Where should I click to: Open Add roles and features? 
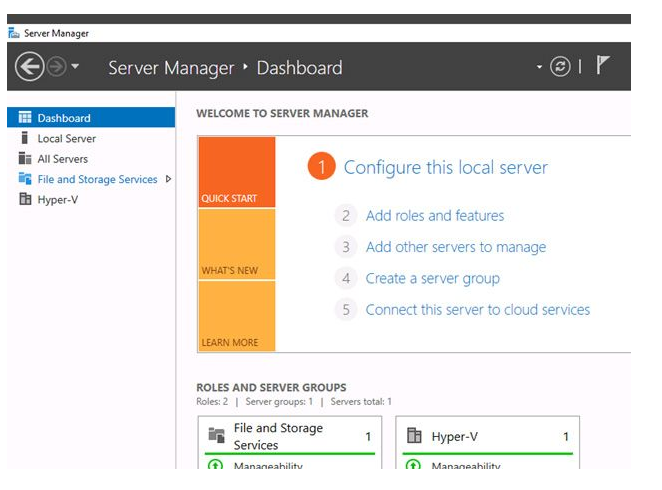pos(435,216)
